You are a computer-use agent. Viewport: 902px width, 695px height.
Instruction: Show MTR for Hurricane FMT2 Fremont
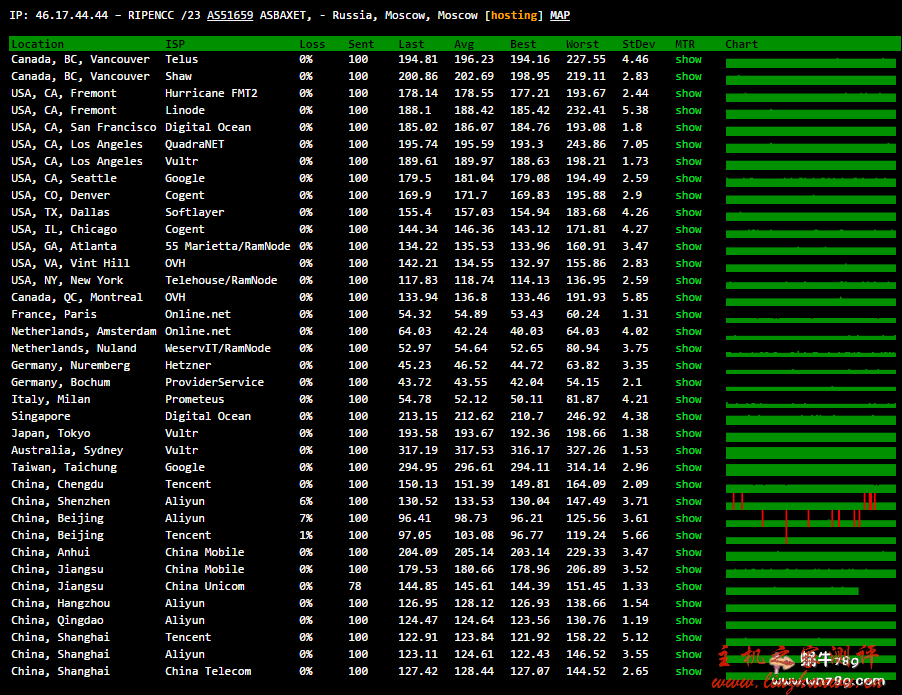click(688, 93)
